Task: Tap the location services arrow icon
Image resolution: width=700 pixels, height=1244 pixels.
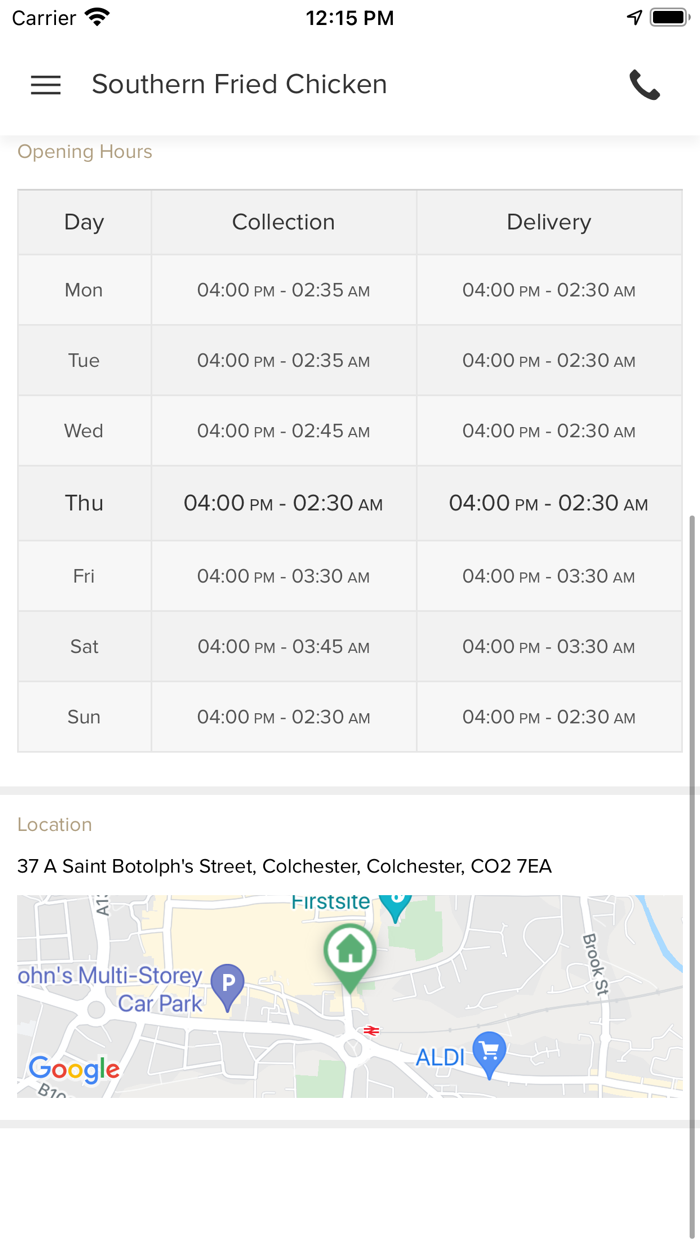Action: 634,17
